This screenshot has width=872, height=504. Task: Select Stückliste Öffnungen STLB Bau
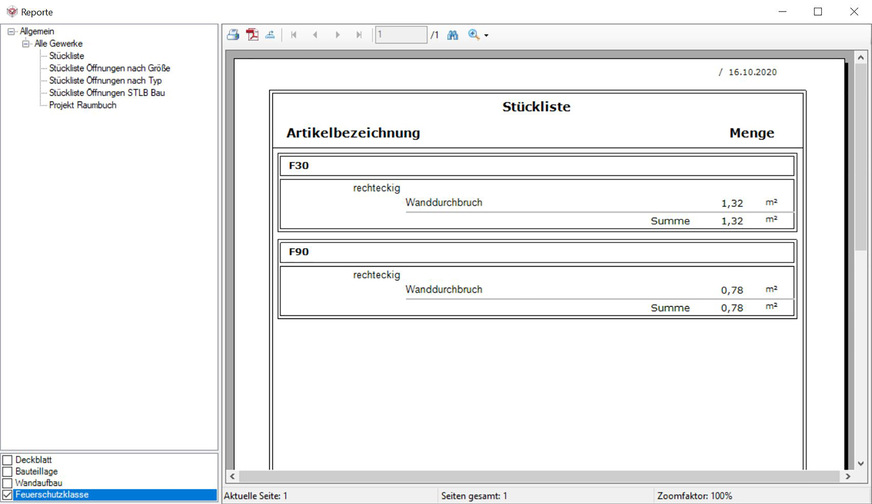tap(107, 93)
